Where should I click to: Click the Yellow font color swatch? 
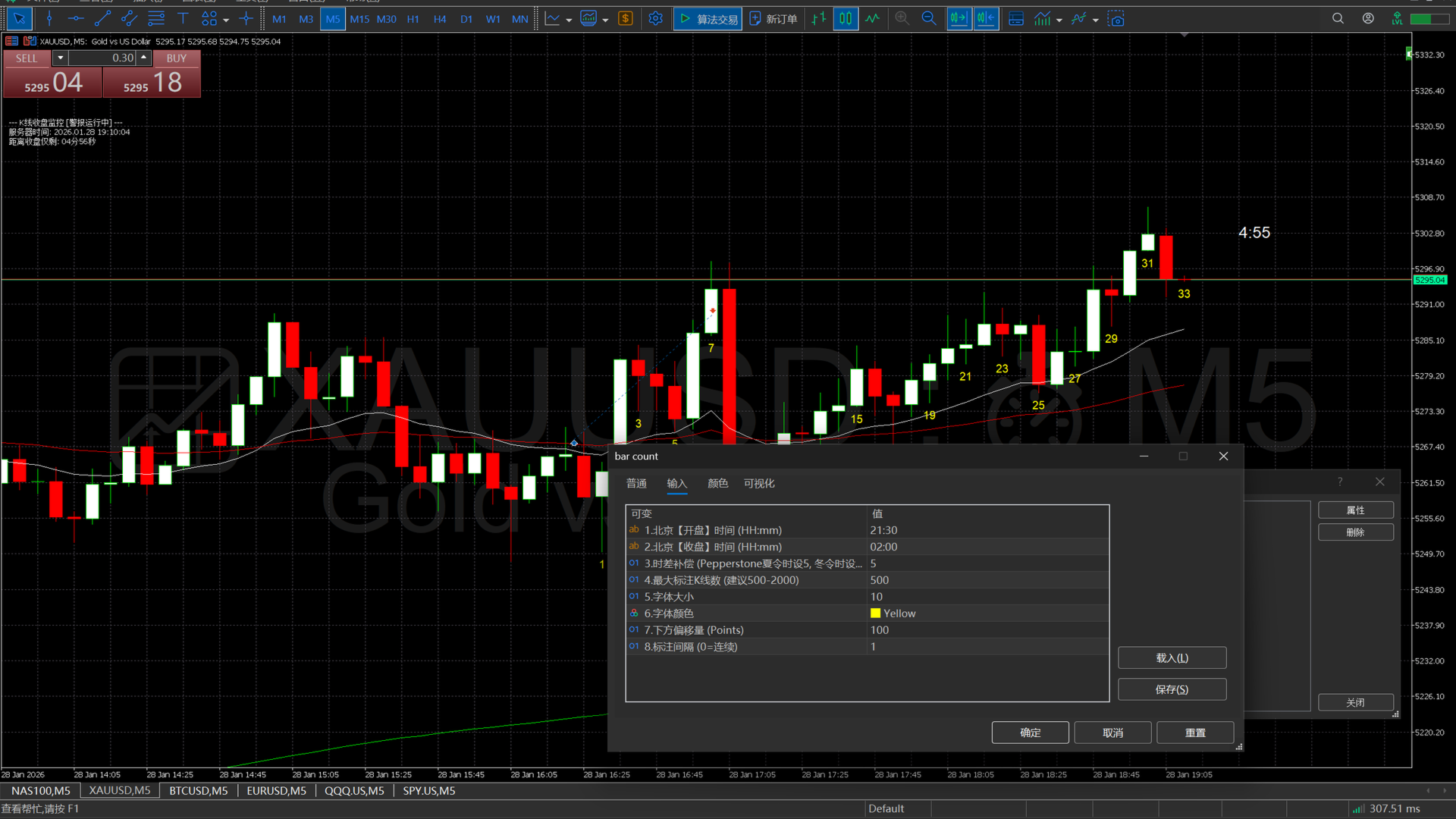click(x=876, y=613)
